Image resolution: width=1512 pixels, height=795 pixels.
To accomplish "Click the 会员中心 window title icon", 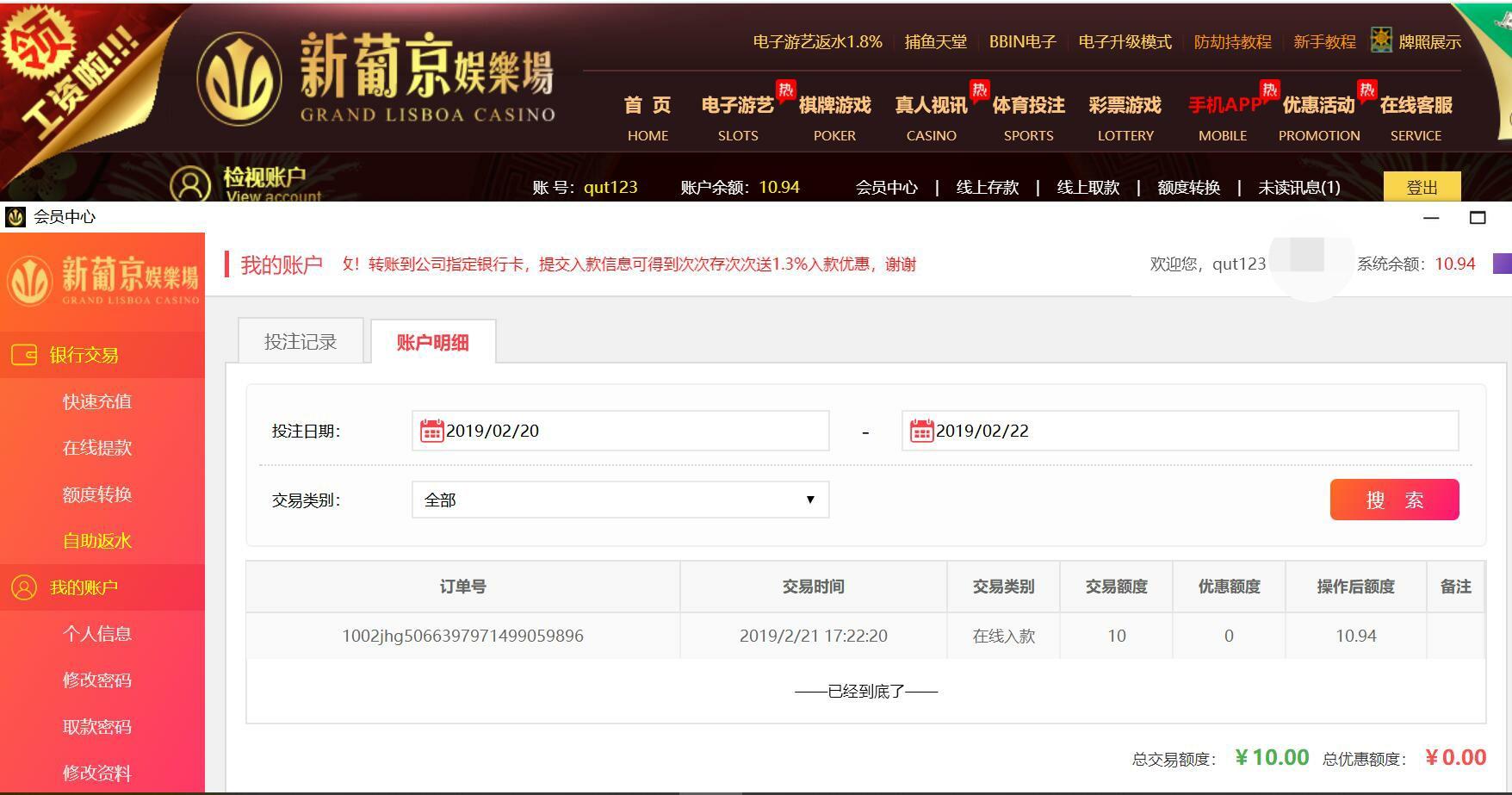I will (x=15, y=217).
